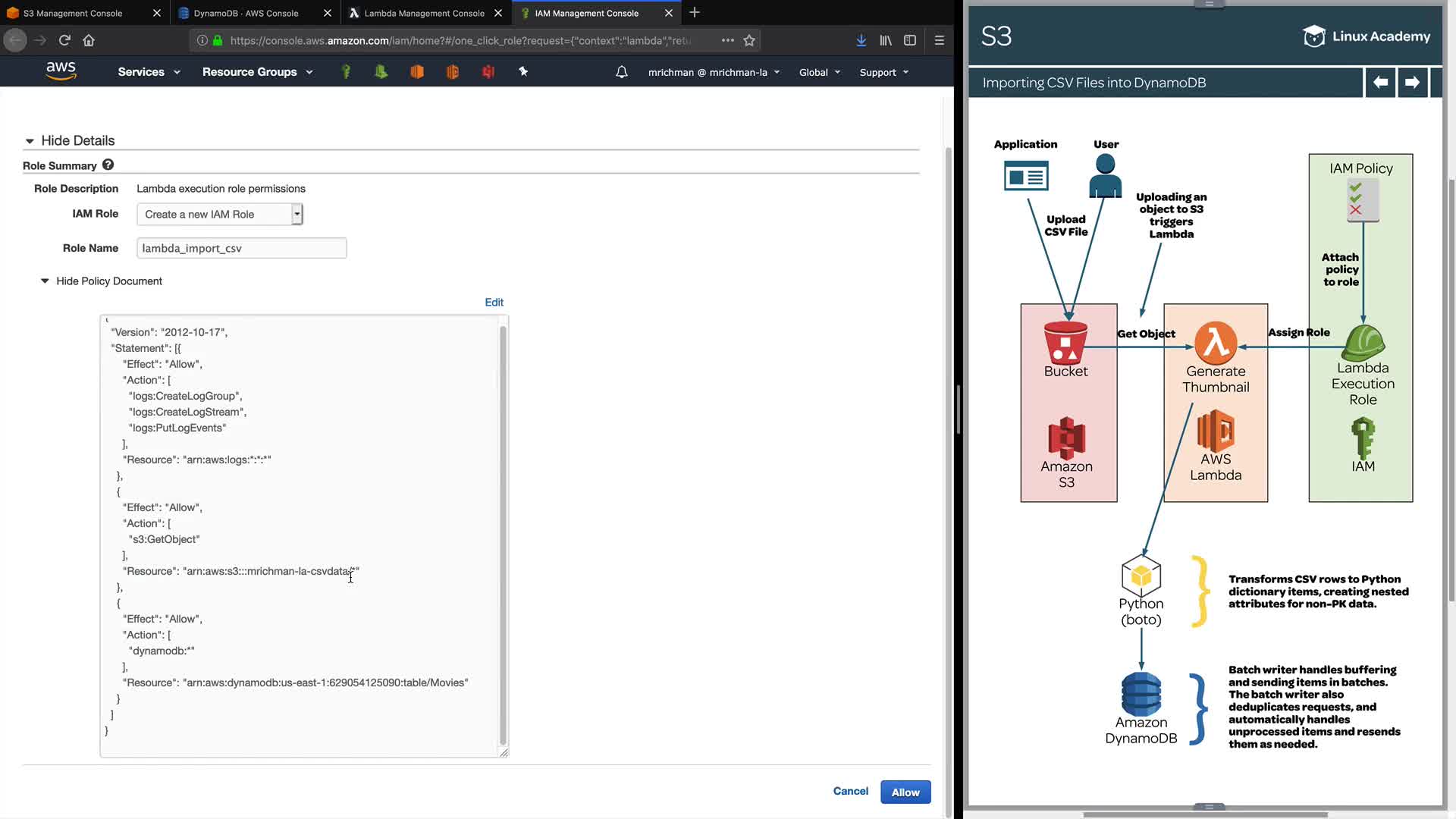Click the Role Summary help icon
Viewport: 1456px width, 819px height.
pos(108,165)
